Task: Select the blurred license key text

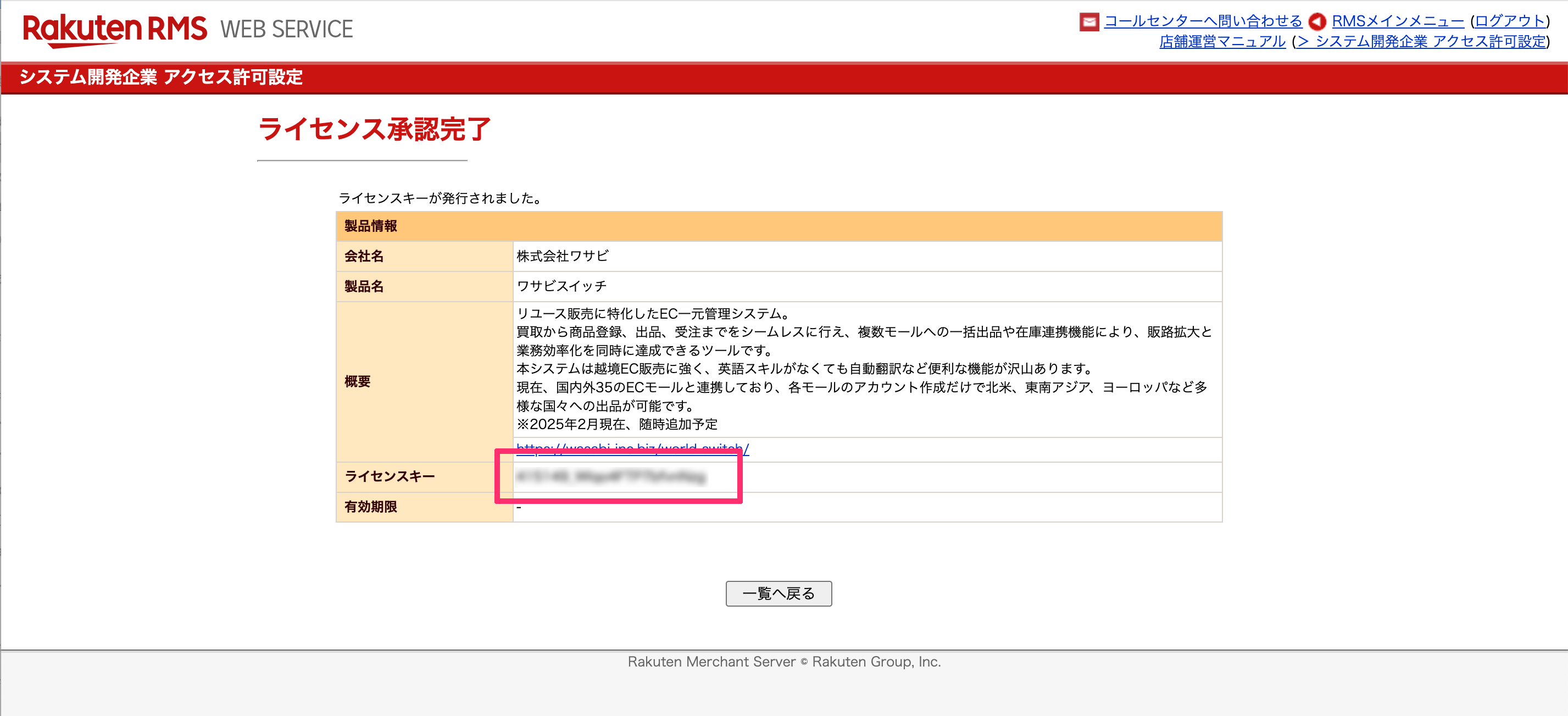Action: pyautogui.click(x=615, y=479)
